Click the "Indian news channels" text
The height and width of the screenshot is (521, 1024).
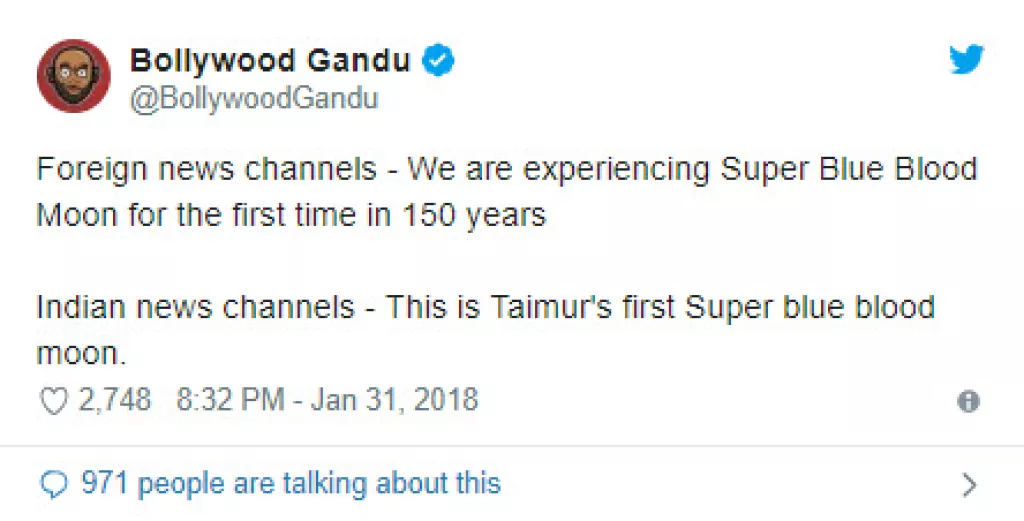coord(196,307)
